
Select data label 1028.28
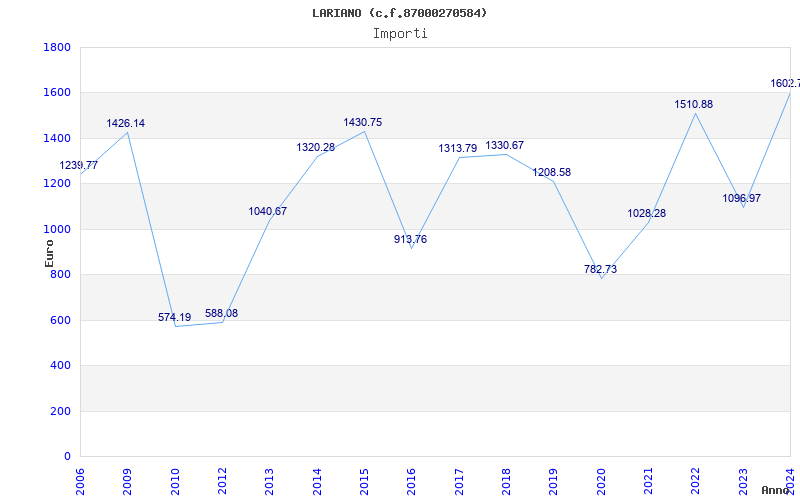(x=646, y=213)
